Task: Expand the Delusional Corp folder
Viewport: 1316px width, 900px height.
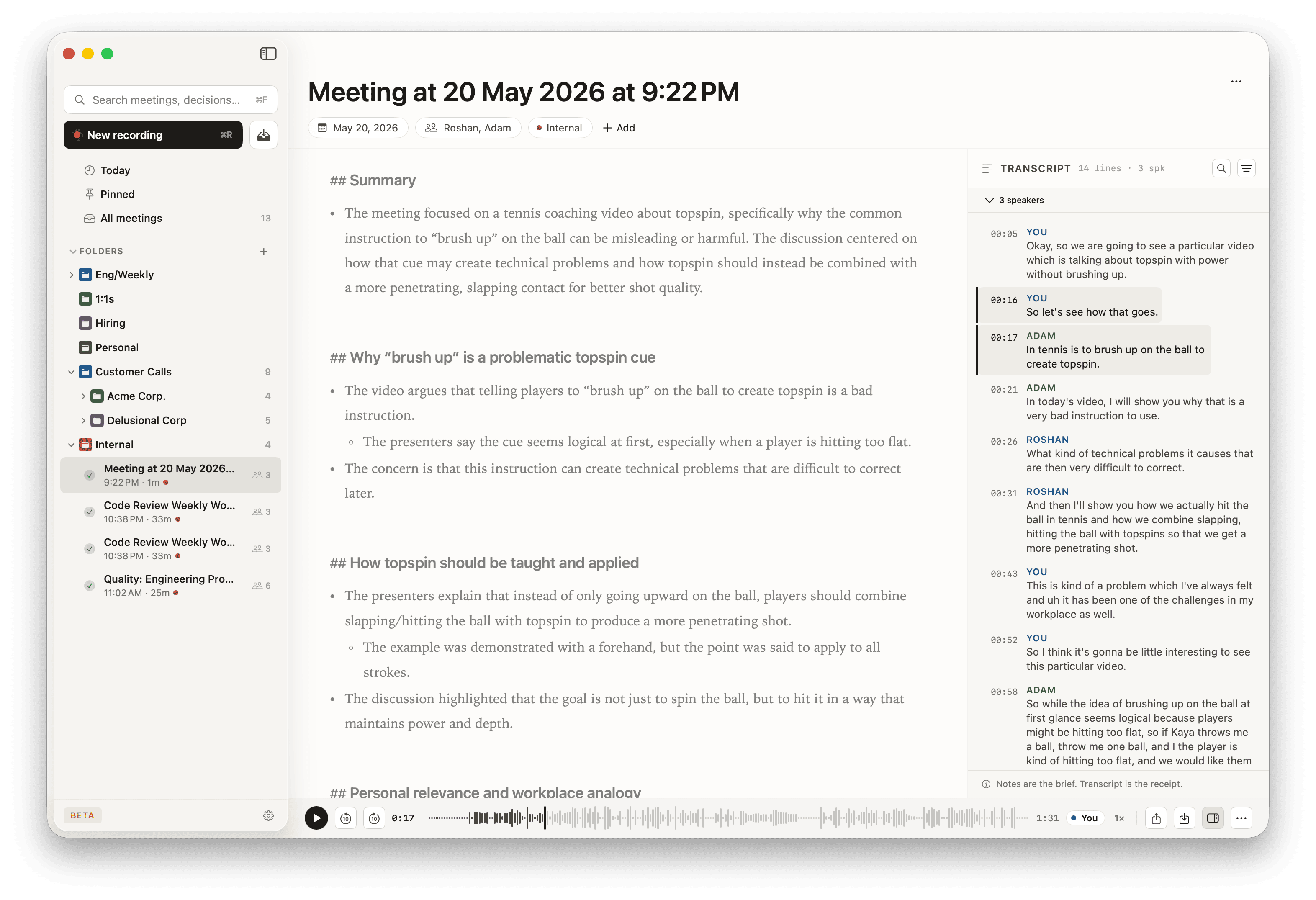Action: coord(83,420)
